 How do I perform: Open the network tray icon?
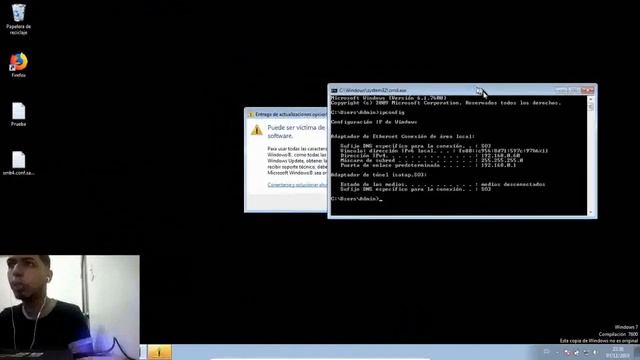586,352
